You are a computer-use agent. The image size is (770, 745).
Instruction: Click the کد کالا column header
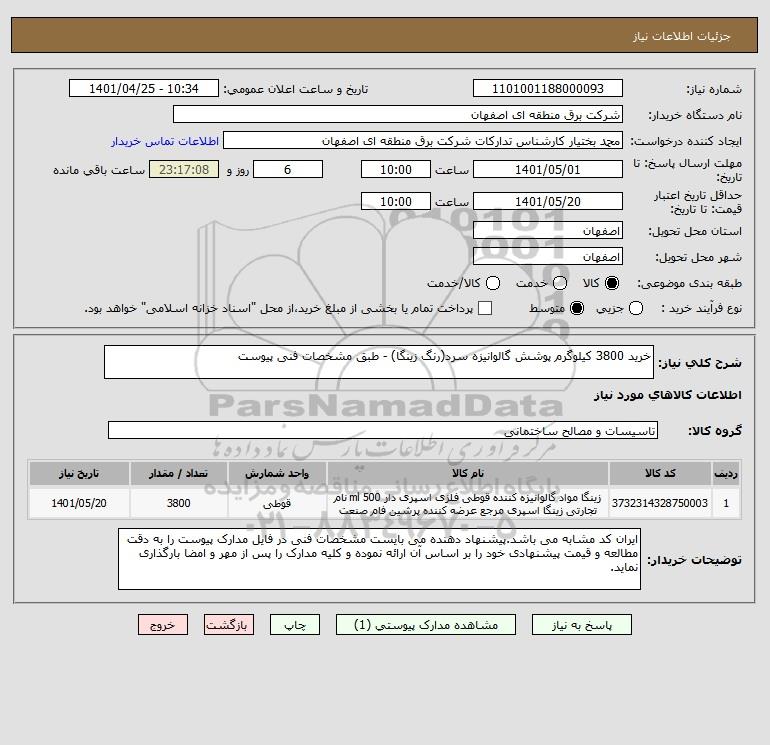pyautogui.click(x=660, y=473)
